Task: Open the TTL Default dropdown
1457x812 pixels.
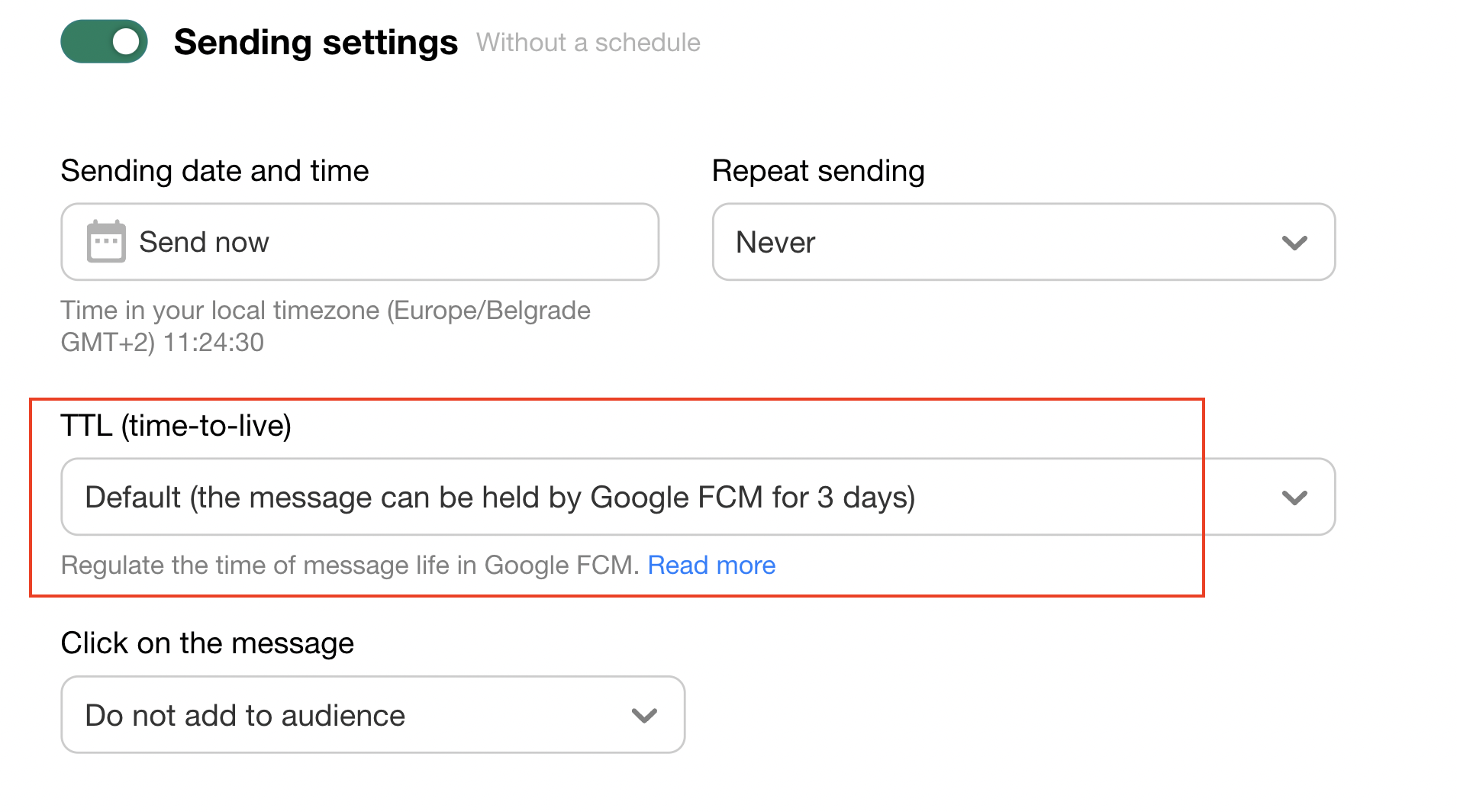Action: tap(698, 497)
